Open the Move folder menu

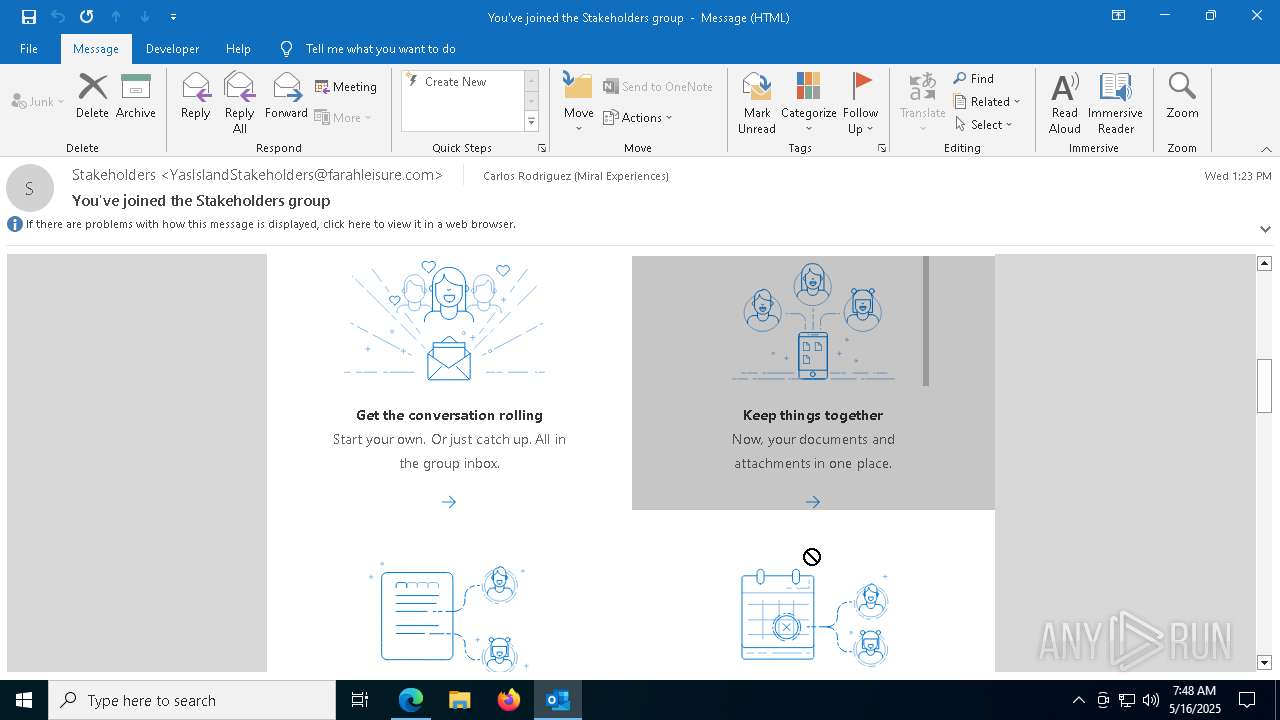(579, 103)
